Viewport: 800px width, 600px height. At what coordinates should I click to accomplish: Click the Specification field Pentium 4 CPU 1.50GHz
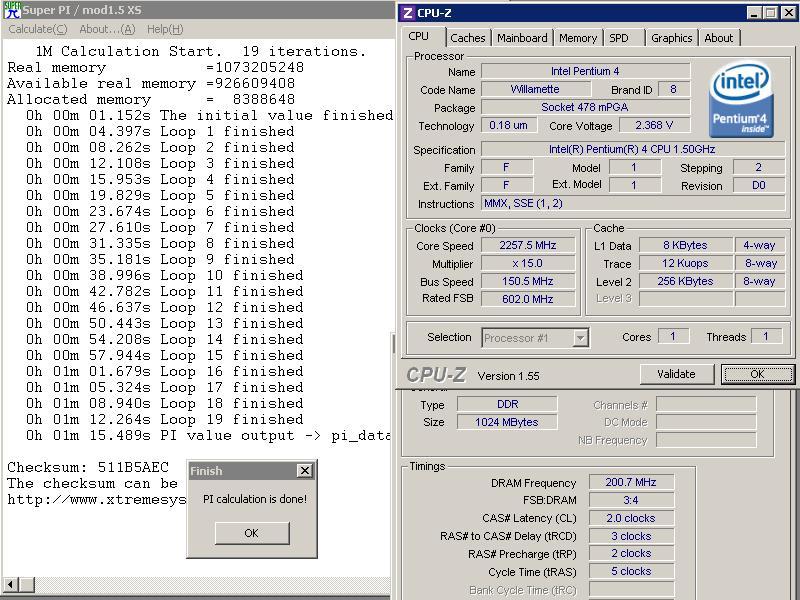click(x=633, y=149)
